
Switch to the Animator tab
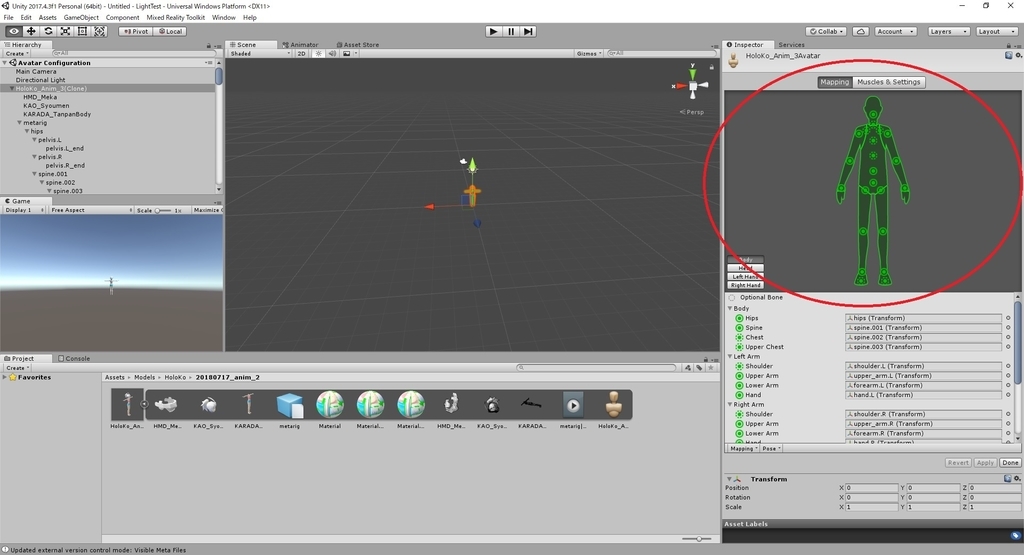pyautogui.click(x=300, y=45)
